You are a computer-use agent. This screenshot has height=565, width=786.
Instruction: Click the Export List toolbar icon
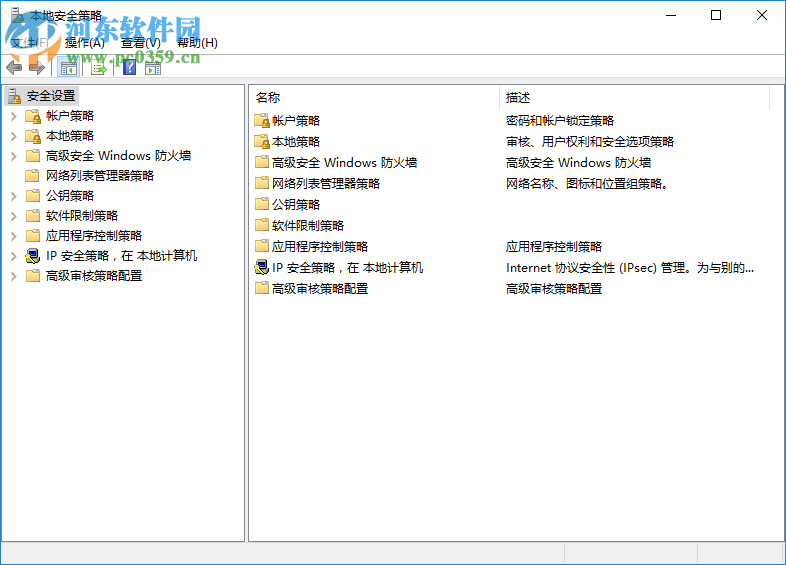[x=99, y=68]
